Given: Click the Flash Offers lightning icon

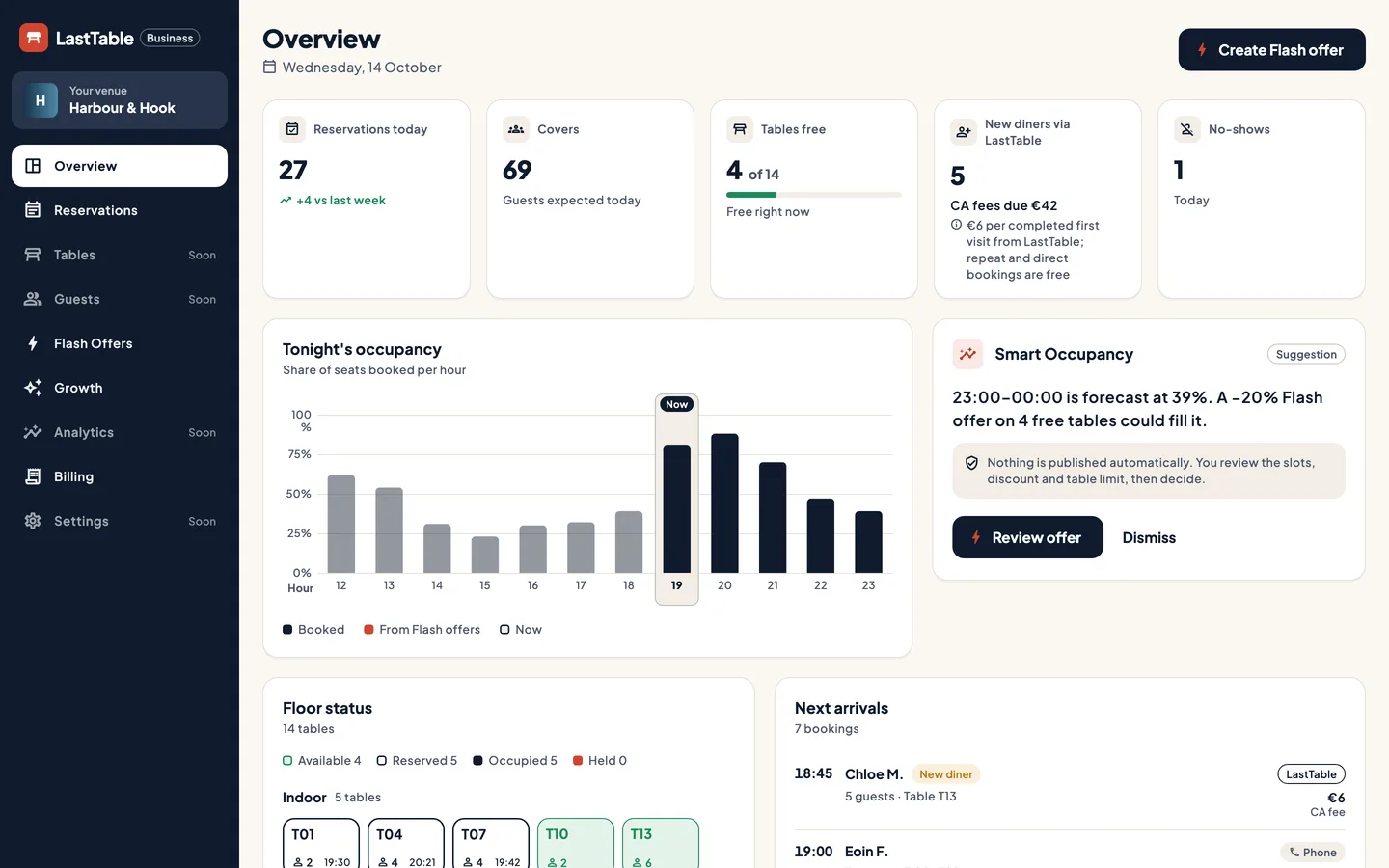Looking at the screenshot, I should (33, 343).
